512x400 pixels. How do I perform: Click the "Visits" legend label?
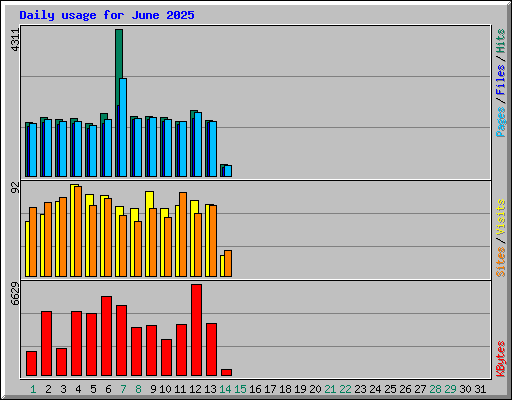pyautogui.click(x=500, y=217)
